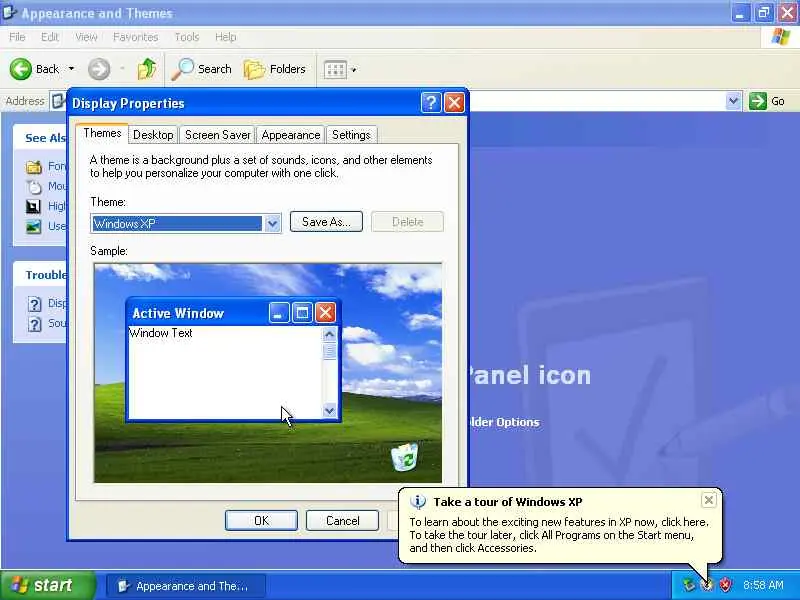Image resolution: width=800 pixels, height=600 pixels.
Task: Click the Mouse Pointers icon in See Also
Action: (34, 187)
